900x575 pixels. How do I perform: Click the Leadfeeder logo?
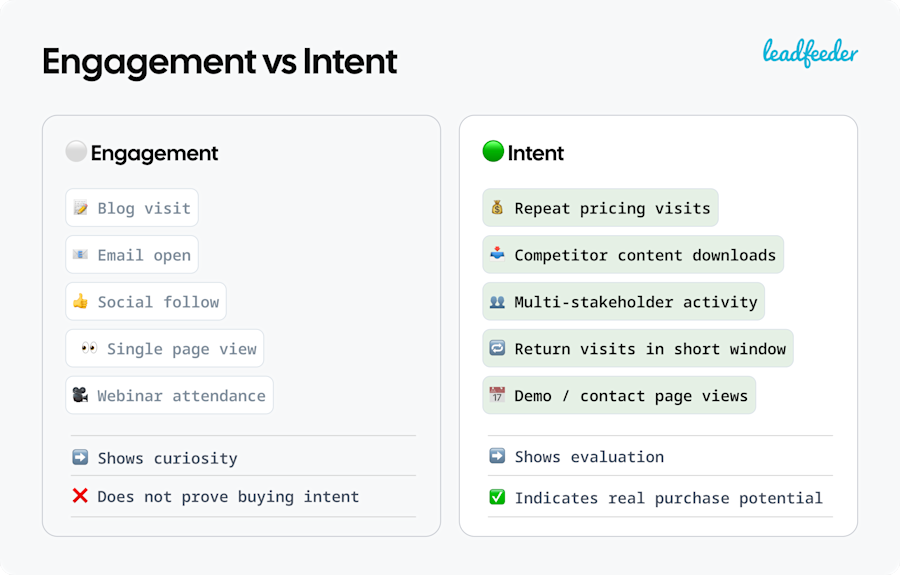click(810, 52)
